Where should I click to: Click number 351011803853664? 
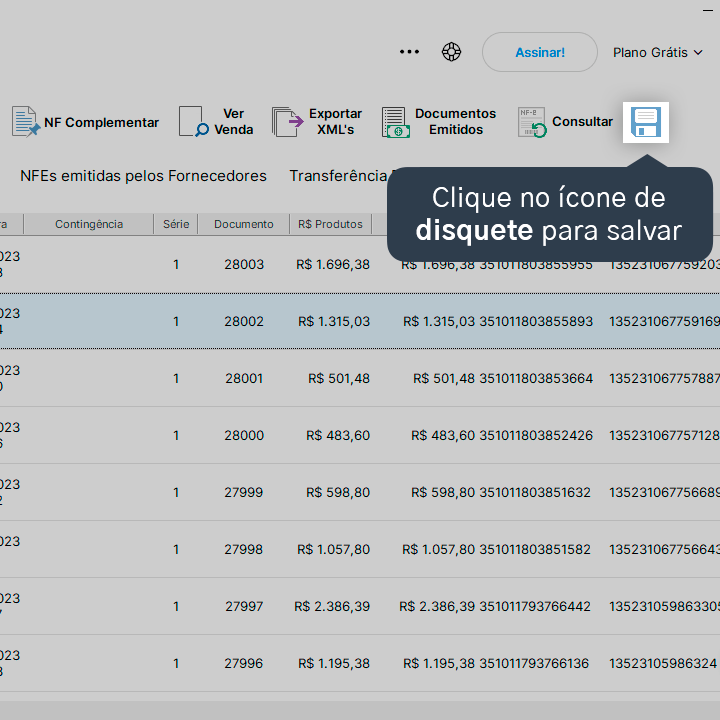tap(536, 378)
